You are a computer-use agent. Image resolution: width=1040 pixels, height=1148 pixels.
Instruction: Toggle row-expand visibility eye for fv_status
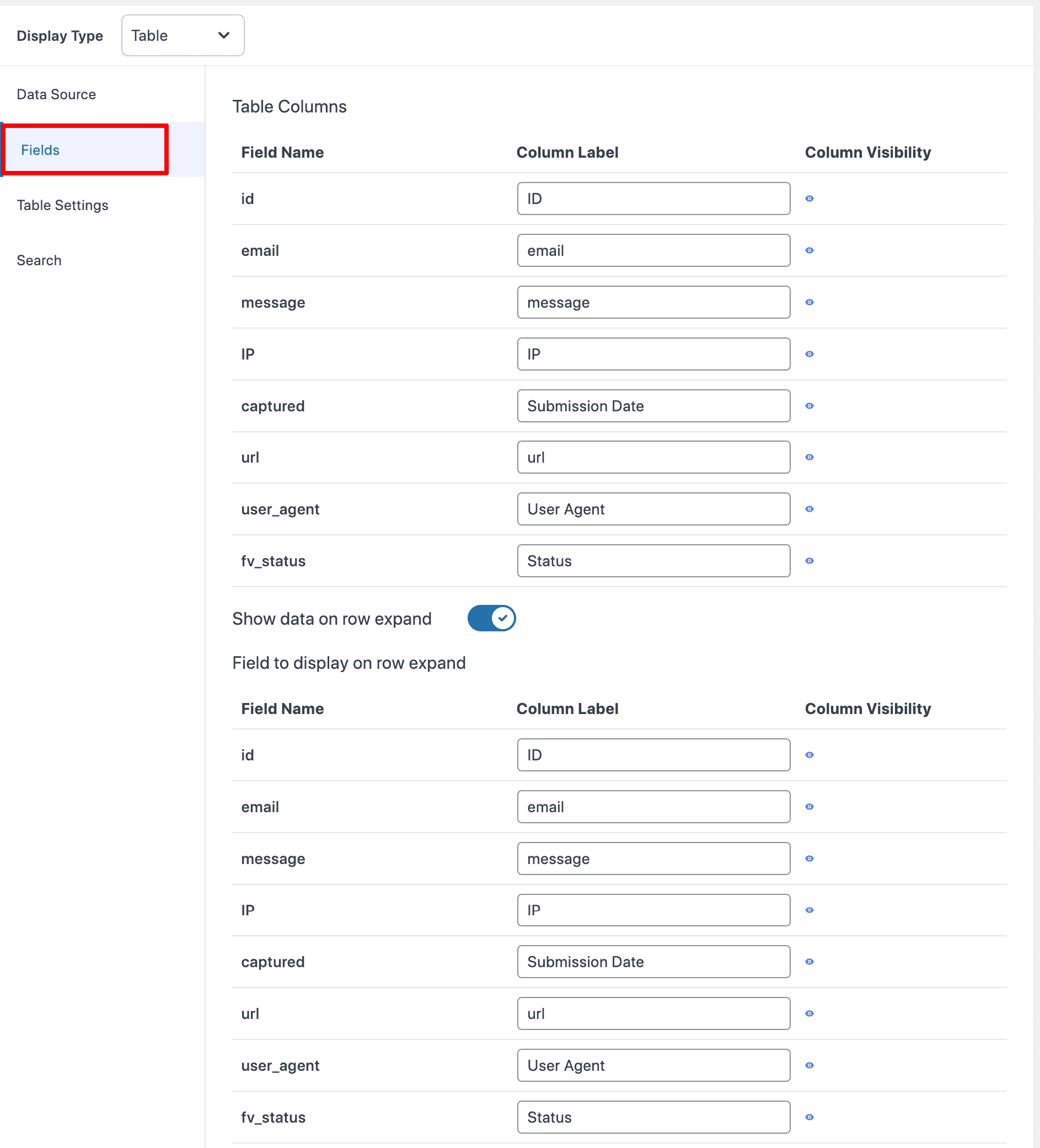(810, 1117)
